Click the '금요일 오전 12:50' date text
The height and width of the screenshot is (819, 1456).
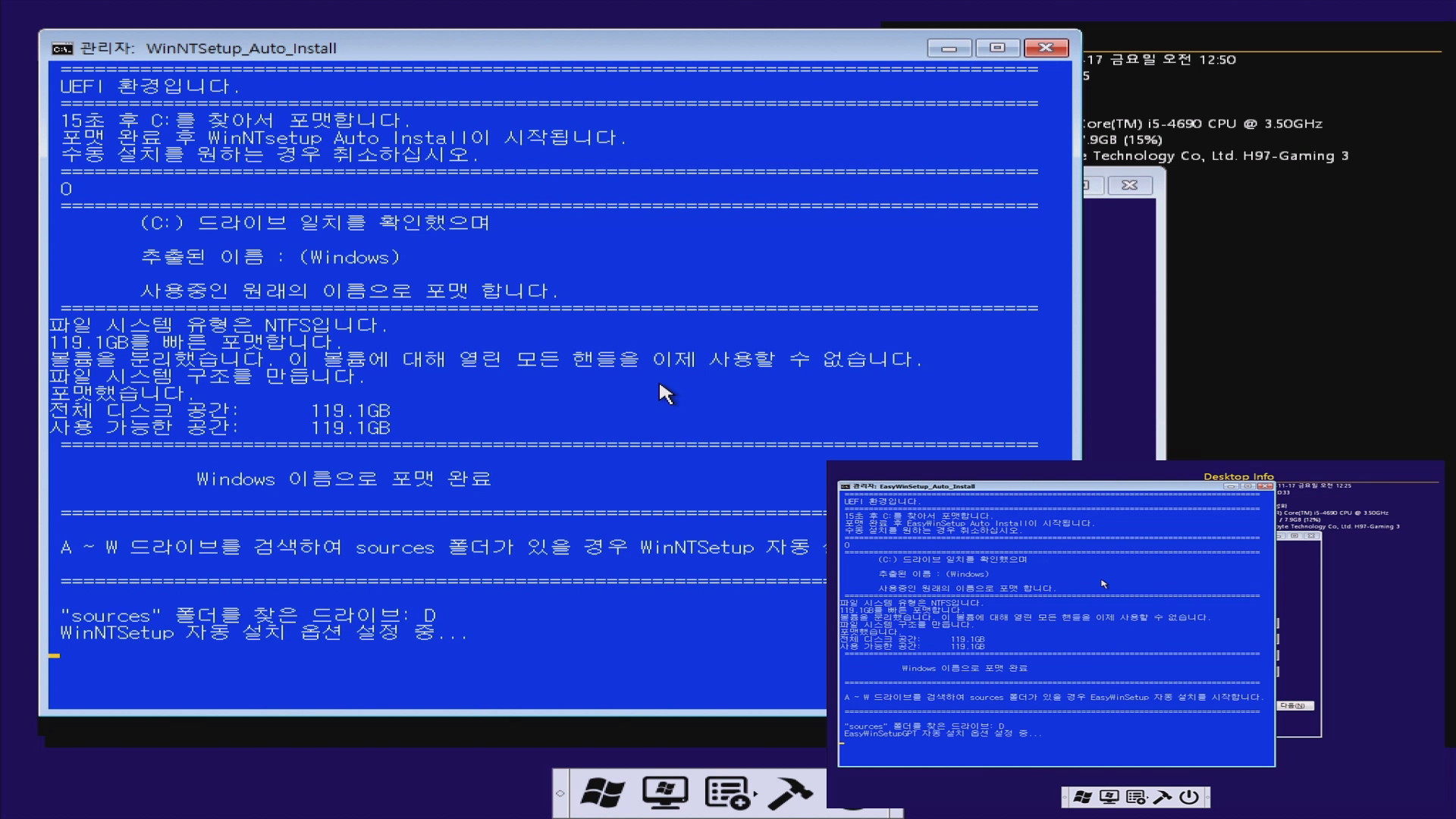point(1173,59)
